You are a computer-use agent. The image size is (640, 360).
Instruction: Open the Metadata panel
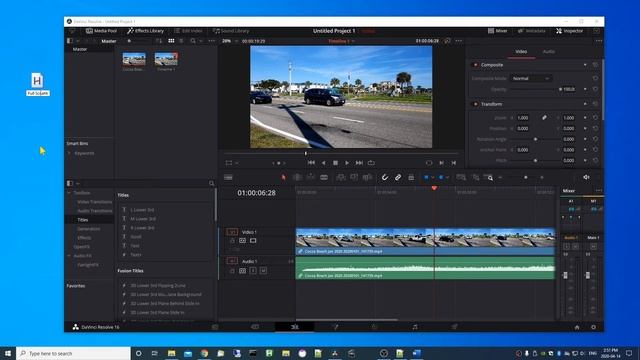point(531,31)
